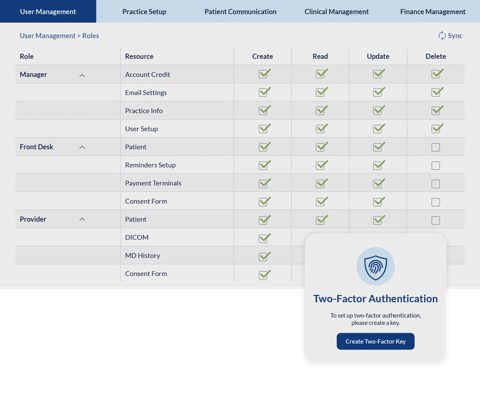Uncheck Create for Payment Terminals
This screenshot has height=397, width=480.
pyautogui.click(x=264, y=183)
